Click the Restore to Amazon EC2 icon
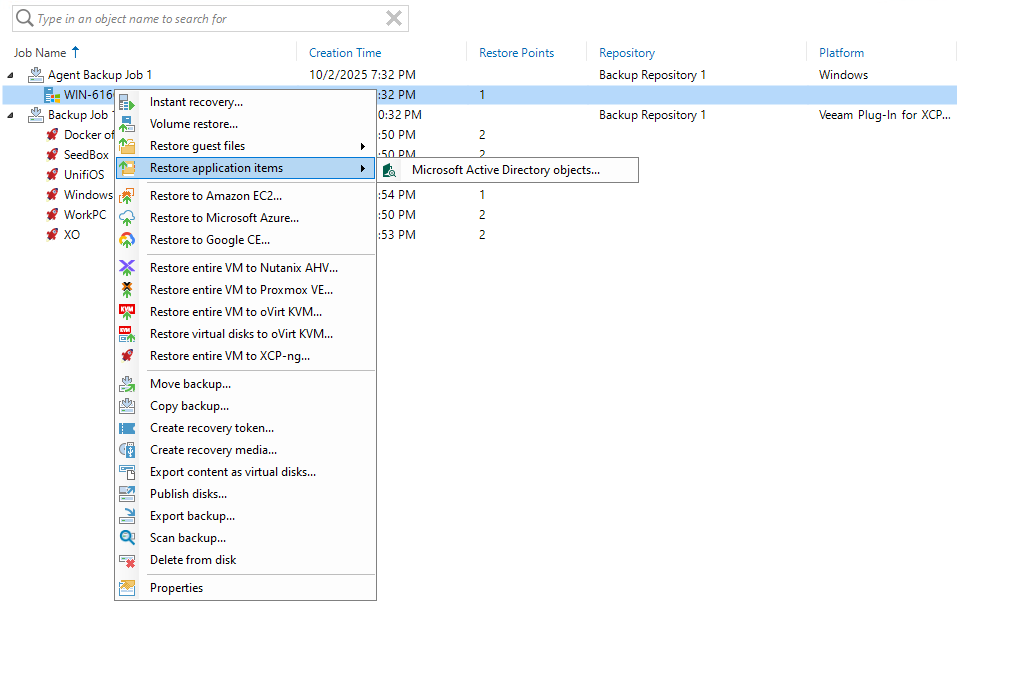This screenshot has width=1017, height=685. (127, 196)
